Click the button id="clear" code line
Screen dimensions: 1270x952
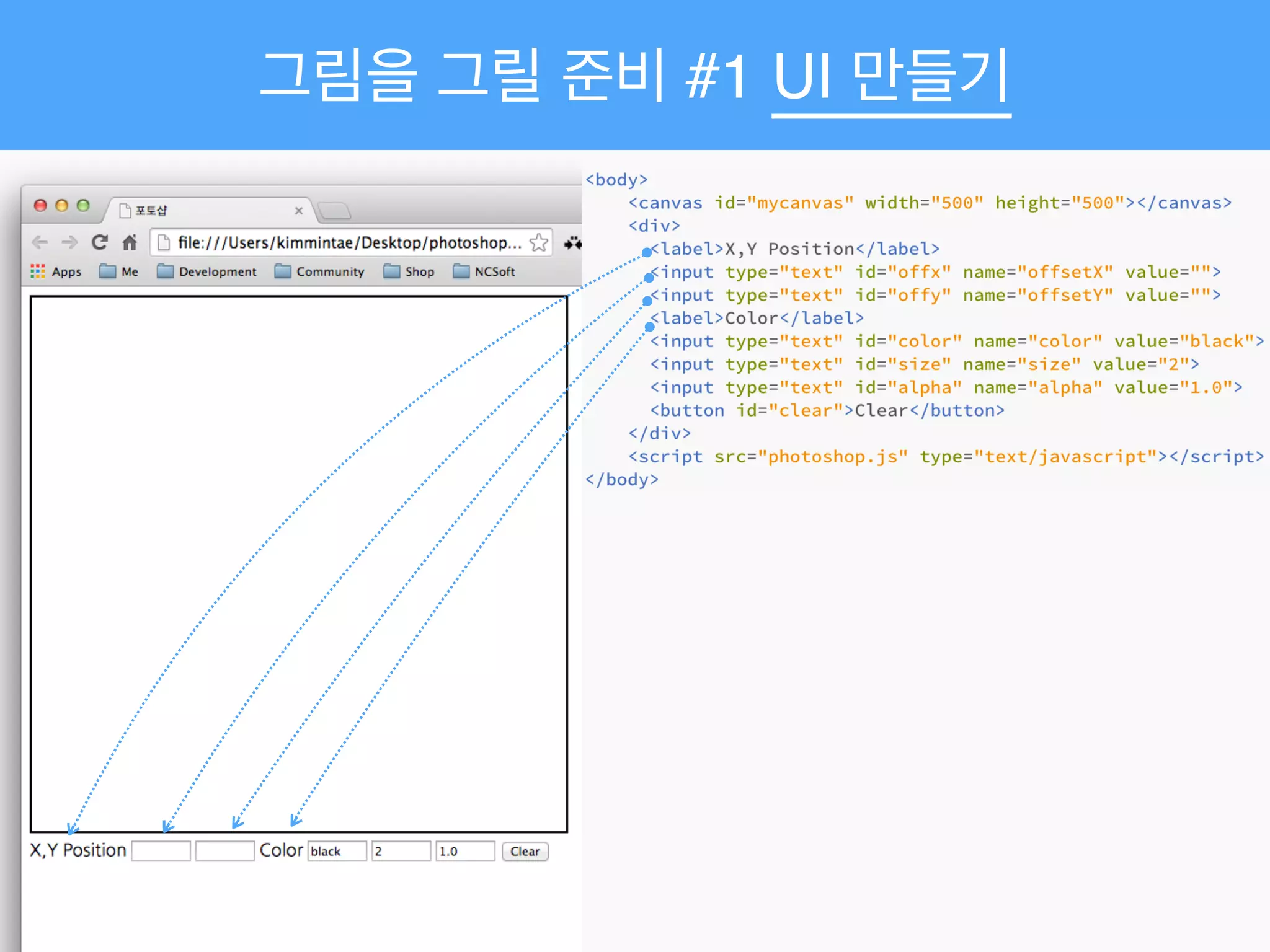(x=827, y=411)
